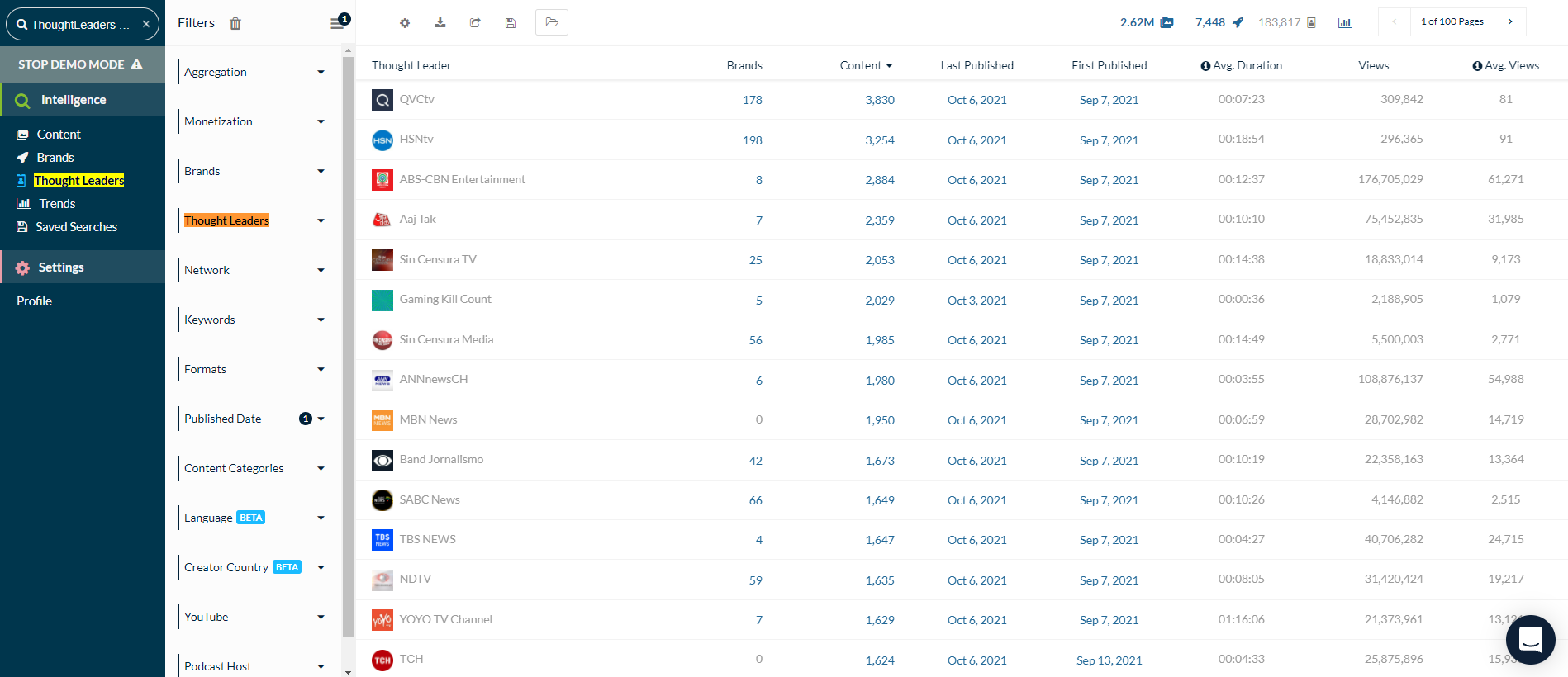Click the QVCtv channel logo
1568x677 pixels.
[382, 100]
